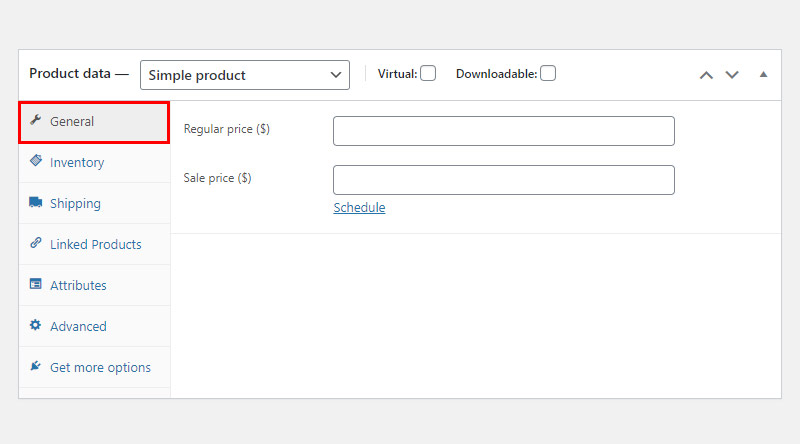Move Product data panel up
Image resolution: width=800 pixels, height=444 pixels.
click(706, 75)
